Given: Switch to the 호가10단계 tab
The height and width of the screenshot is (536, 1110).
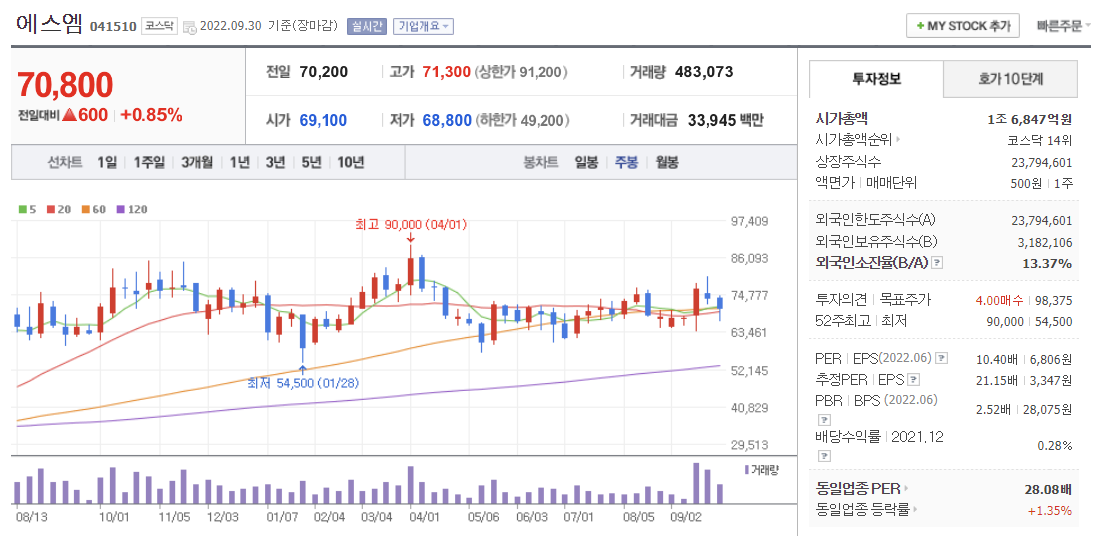Looking at the screenshot, I should point(1010,79).
